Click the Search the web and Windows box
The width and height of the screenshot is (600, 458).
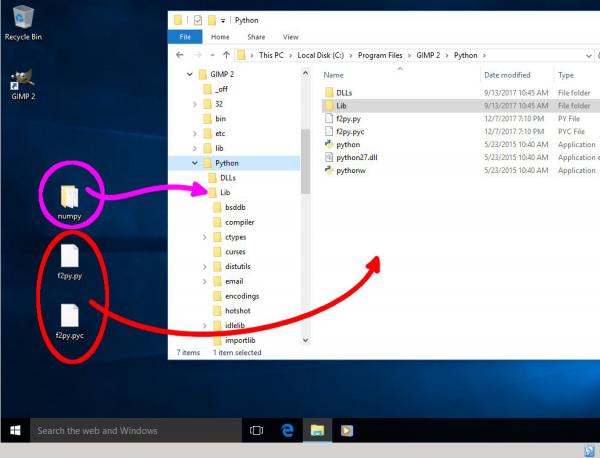(x=136, y=430)
